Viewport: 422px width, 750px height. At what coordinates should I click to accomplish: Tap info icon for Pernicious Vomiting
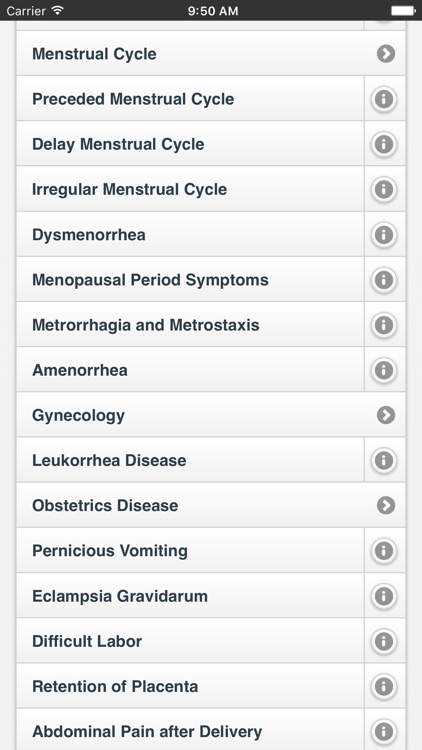click(384, 551)
